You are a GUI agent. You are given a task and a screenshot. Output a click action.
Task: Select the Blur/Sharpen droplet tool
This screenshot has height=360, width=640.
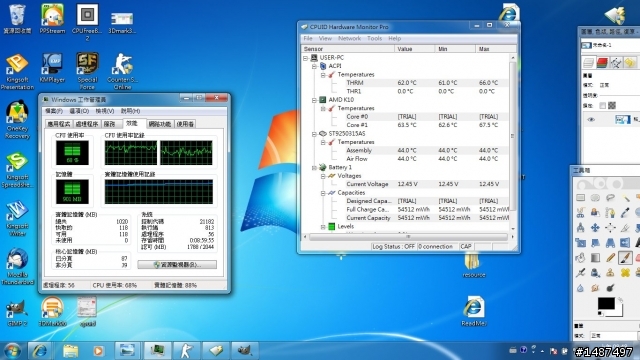580,288
